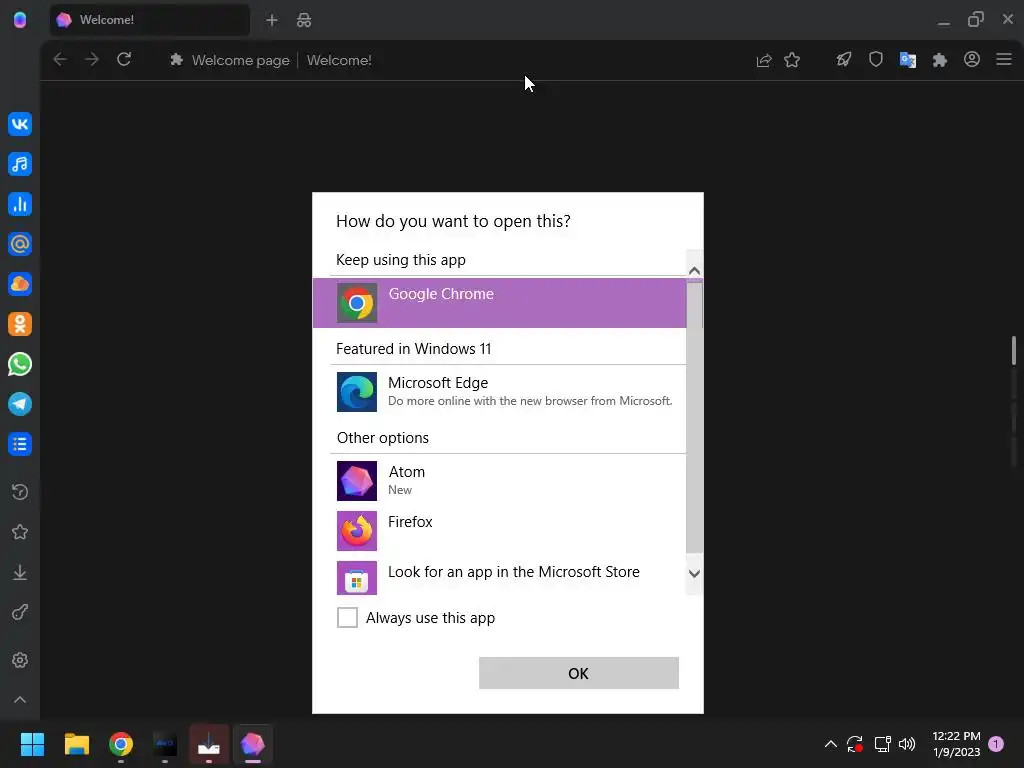This screenshot has width=1024, height=768.
Task: Go back to previous page
Action: pyautogui.click(x=60, y=59)
